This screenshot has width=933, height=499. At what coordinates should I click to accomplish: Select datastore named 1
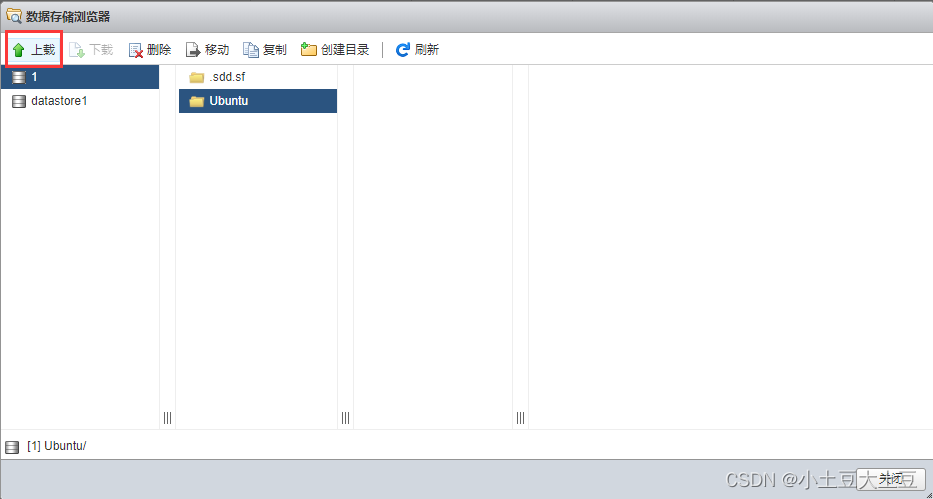(x=80, y=77)
